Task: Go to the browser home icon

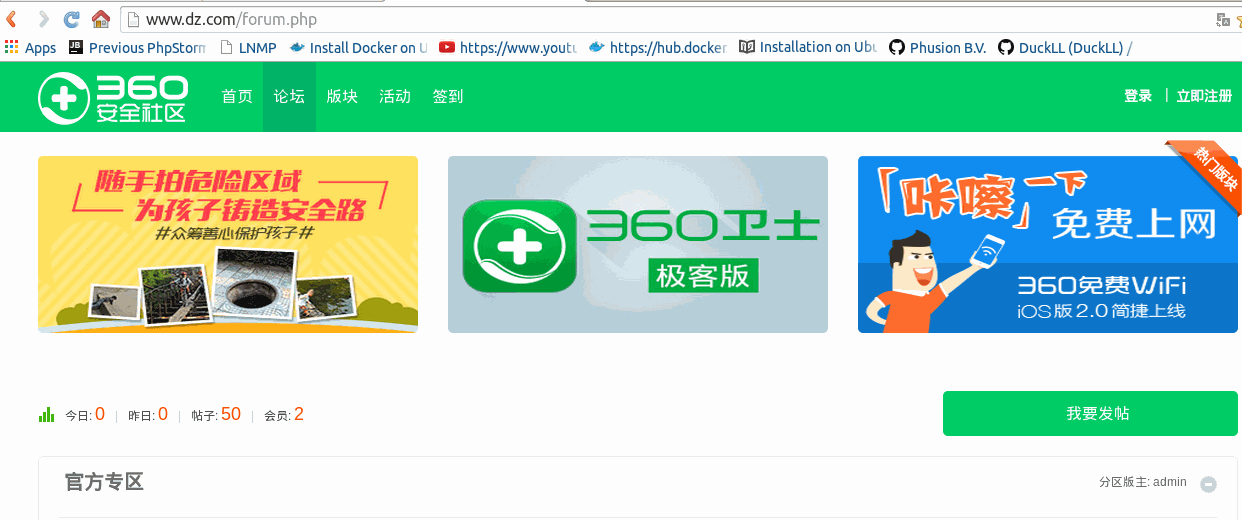Action: coord(100,19)
